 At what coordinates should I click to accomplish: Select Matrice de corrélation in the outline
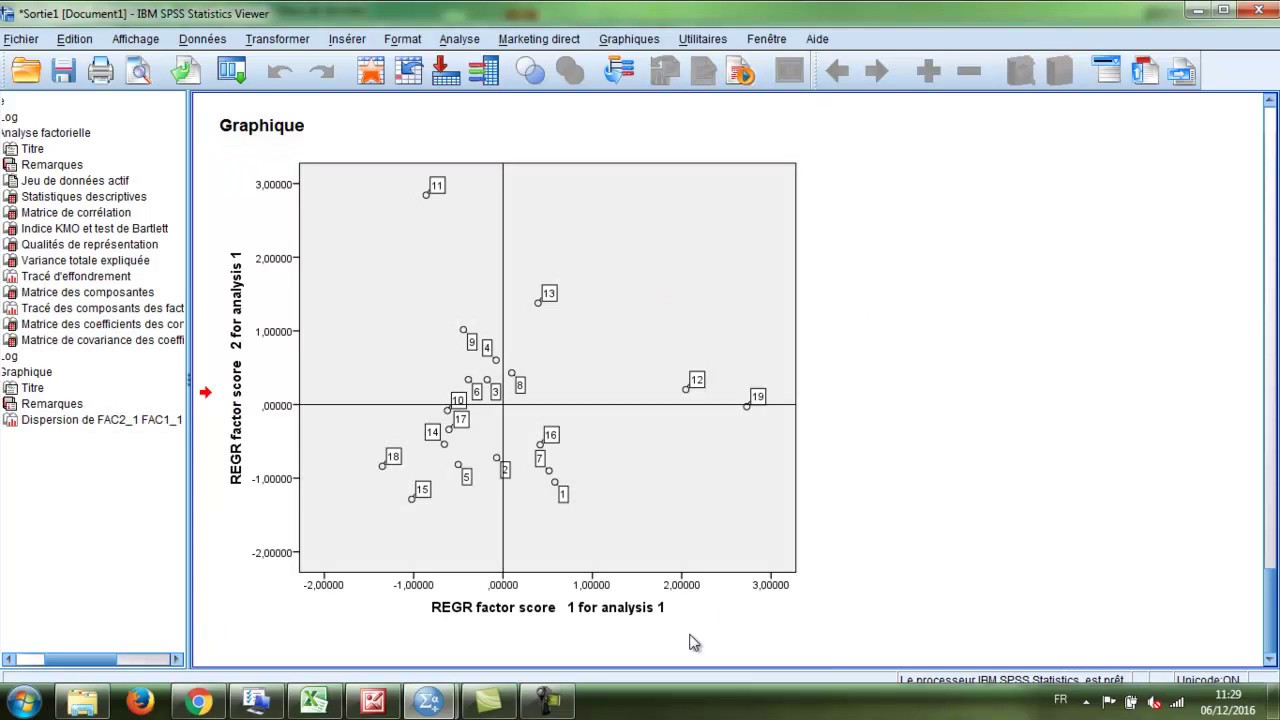[x=76, y=213]
